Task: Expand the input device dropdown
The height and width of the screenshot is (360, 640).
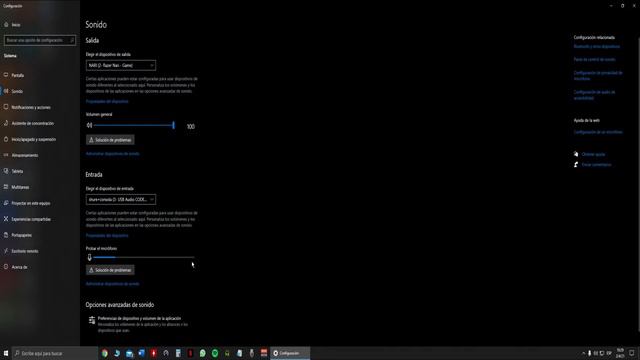Action: (121, 200)
